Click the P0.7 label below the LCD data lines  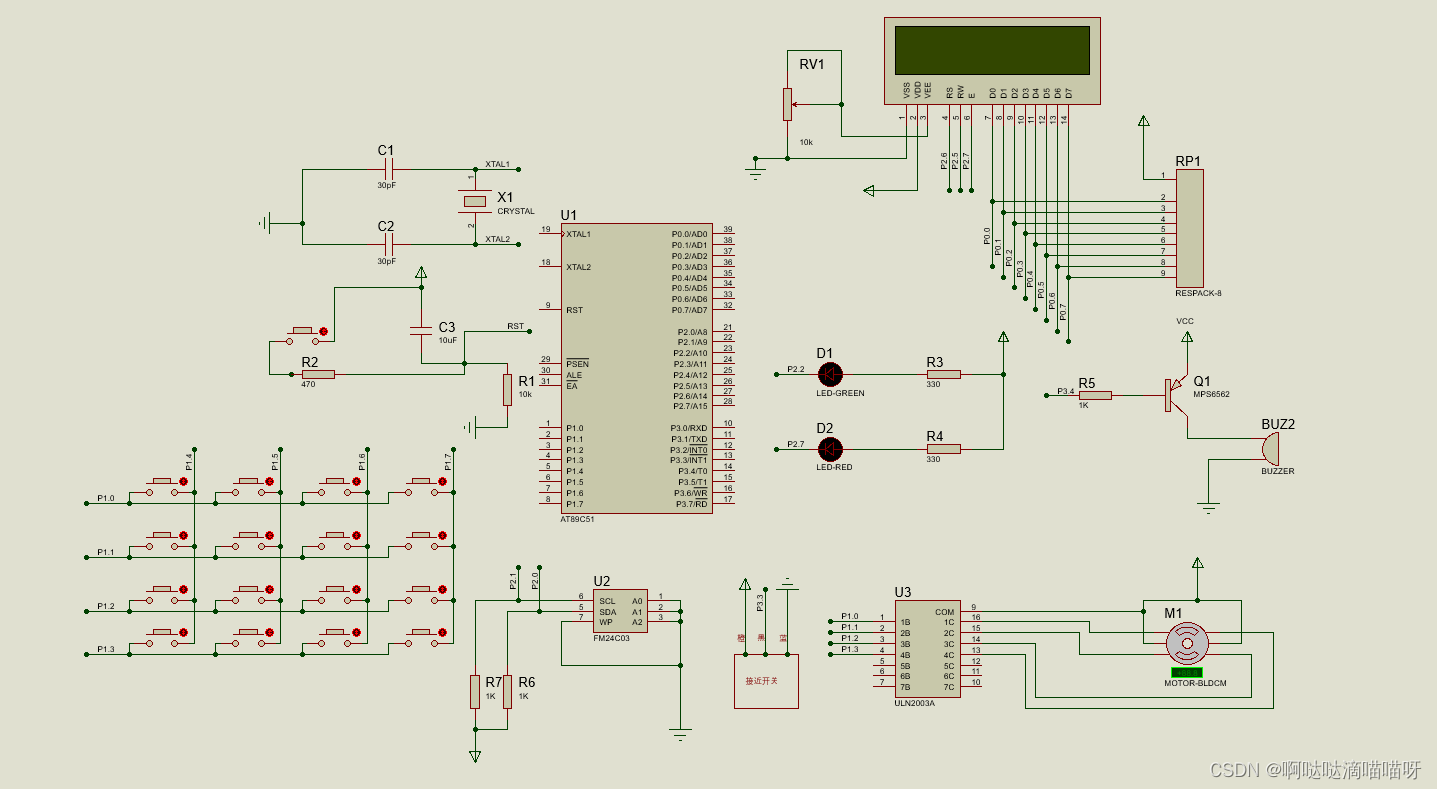click(x=1063, y=312)
